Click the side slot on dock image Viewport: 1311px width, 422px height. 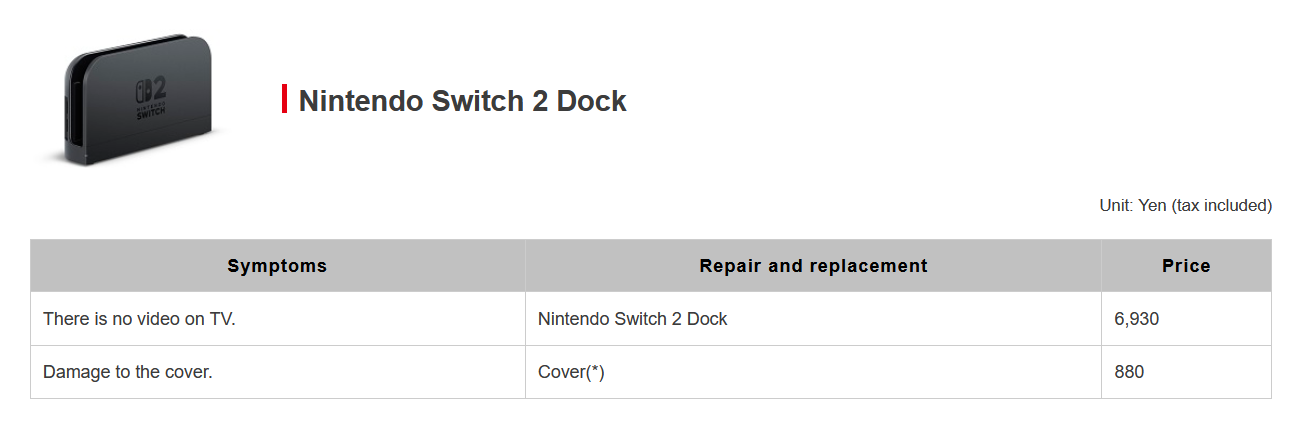point(76,112)
